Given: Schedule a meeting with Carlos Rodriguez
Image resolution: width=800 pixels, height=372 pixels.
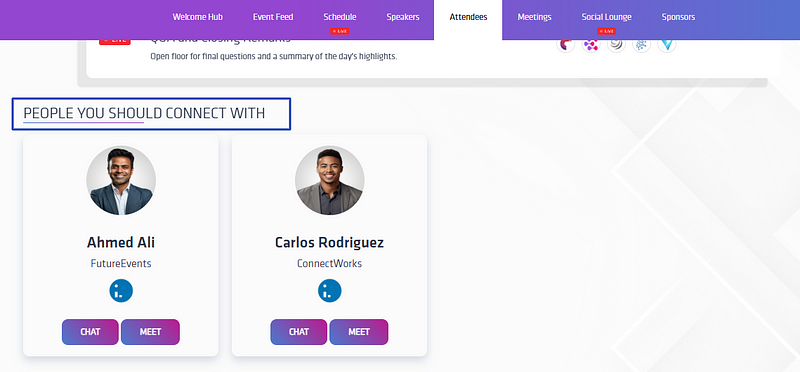Looking at the screenshot, I should pyautogui.click(x=359, y=332).
